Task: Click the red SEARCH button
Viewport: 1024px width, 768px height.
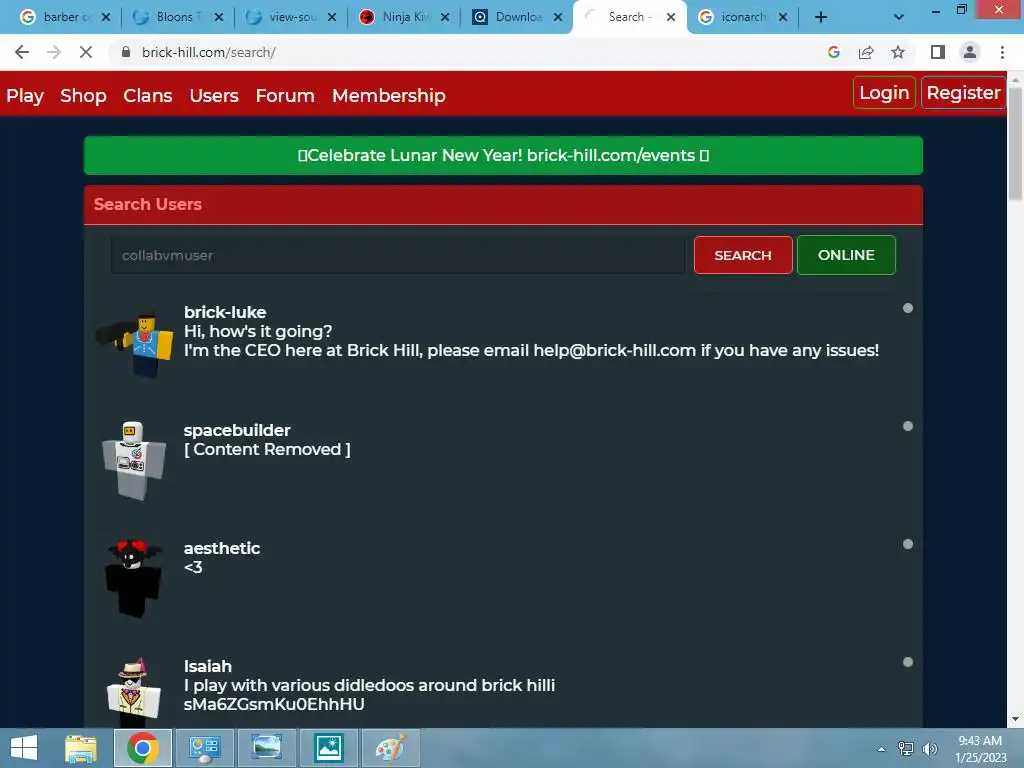Action: pos(743,255)
